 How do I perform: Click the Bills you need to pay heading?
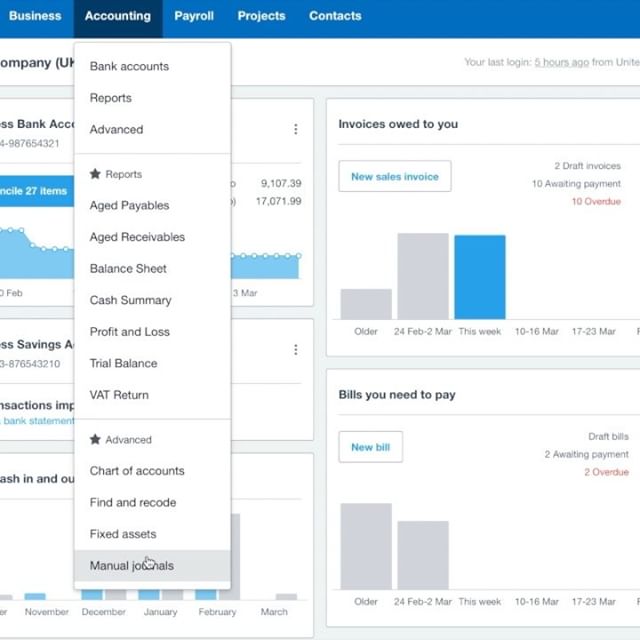click(397, 395)
